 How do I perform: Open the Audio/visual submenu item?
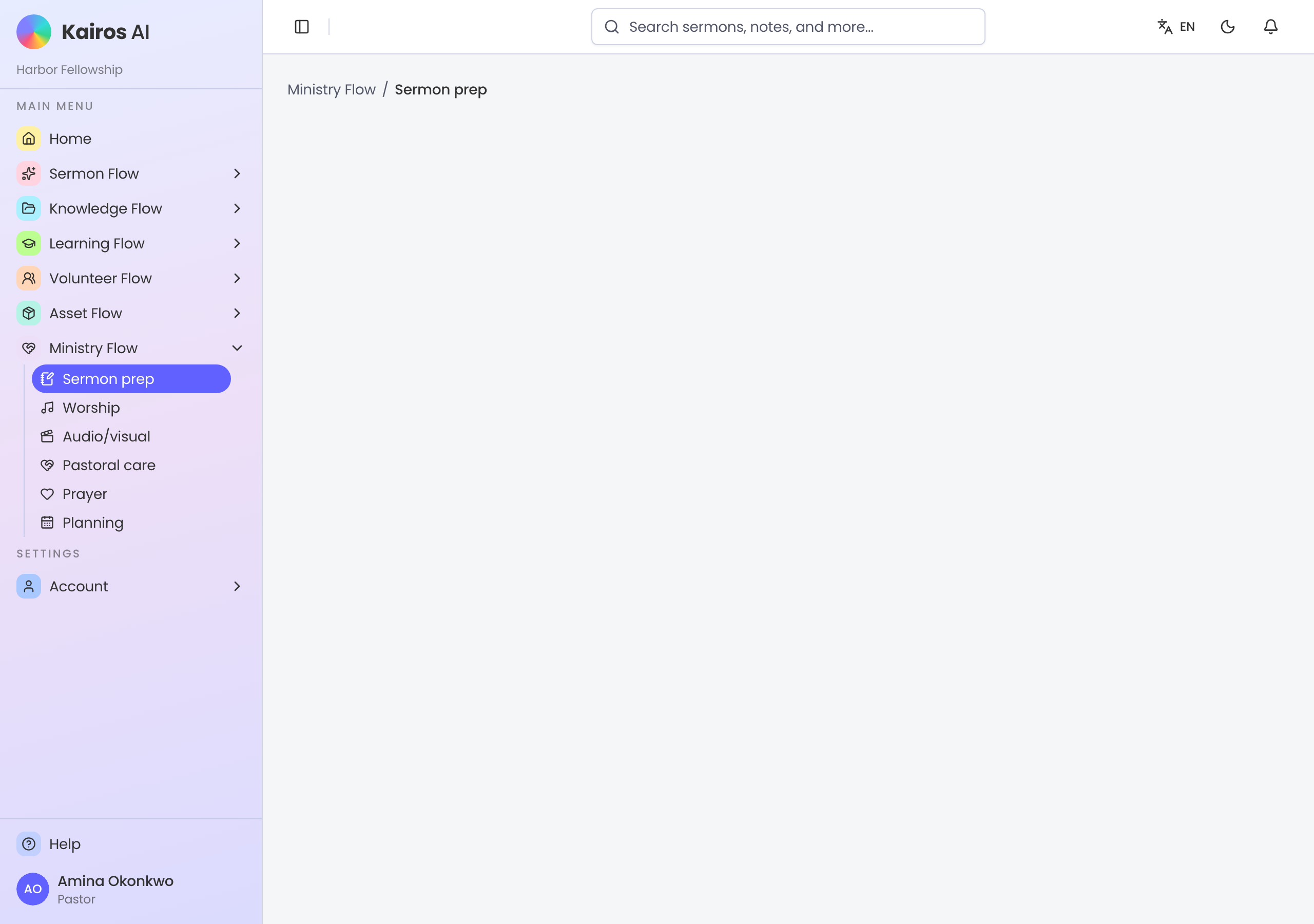[131, 436]
